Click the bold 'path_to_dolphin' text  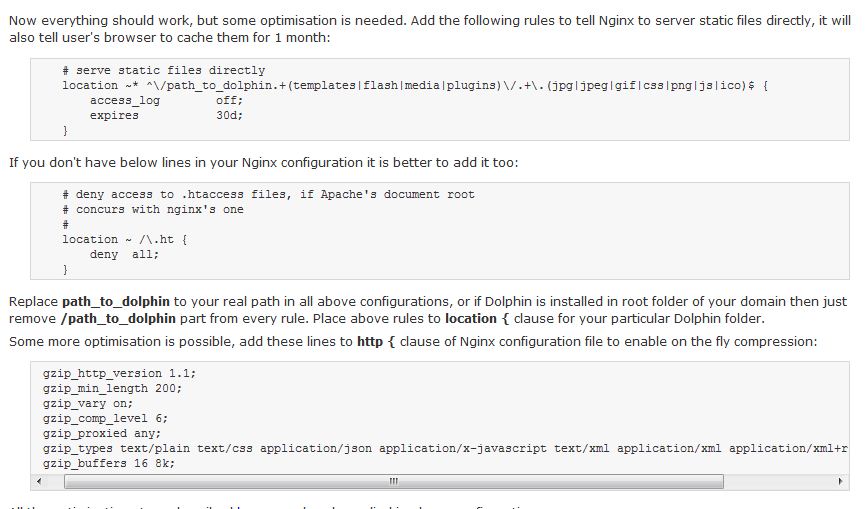(116, 302)
